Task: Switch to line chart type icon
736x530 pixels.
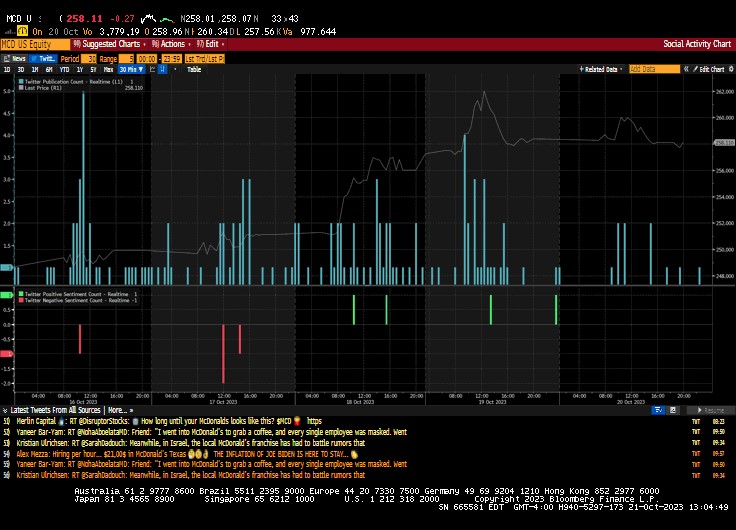Action: 153,69
